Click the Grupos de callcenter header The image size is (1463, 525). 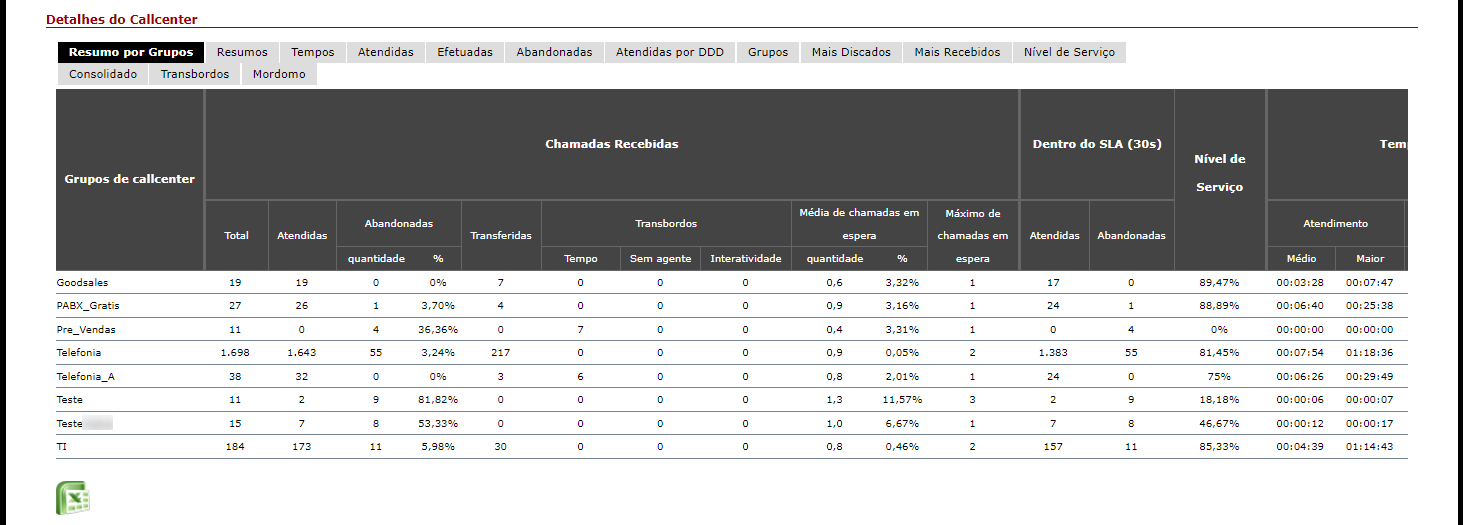point(130,179)
